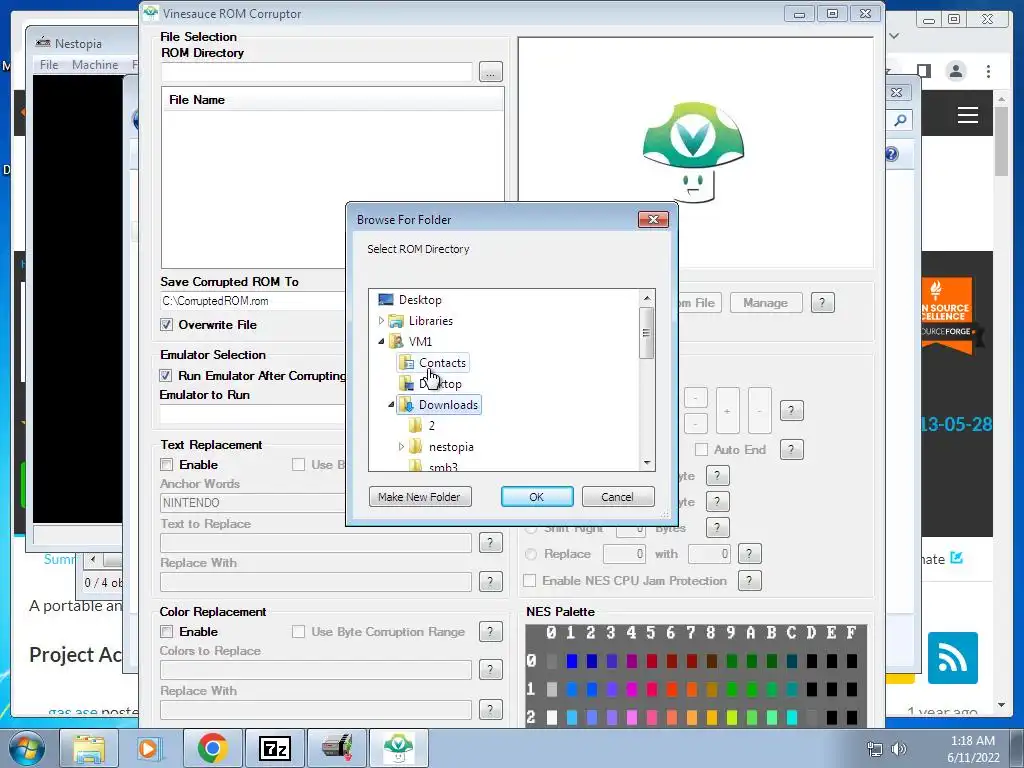
Task: Cancel the Browse For Folder dialog
Action: coord(617,497)
